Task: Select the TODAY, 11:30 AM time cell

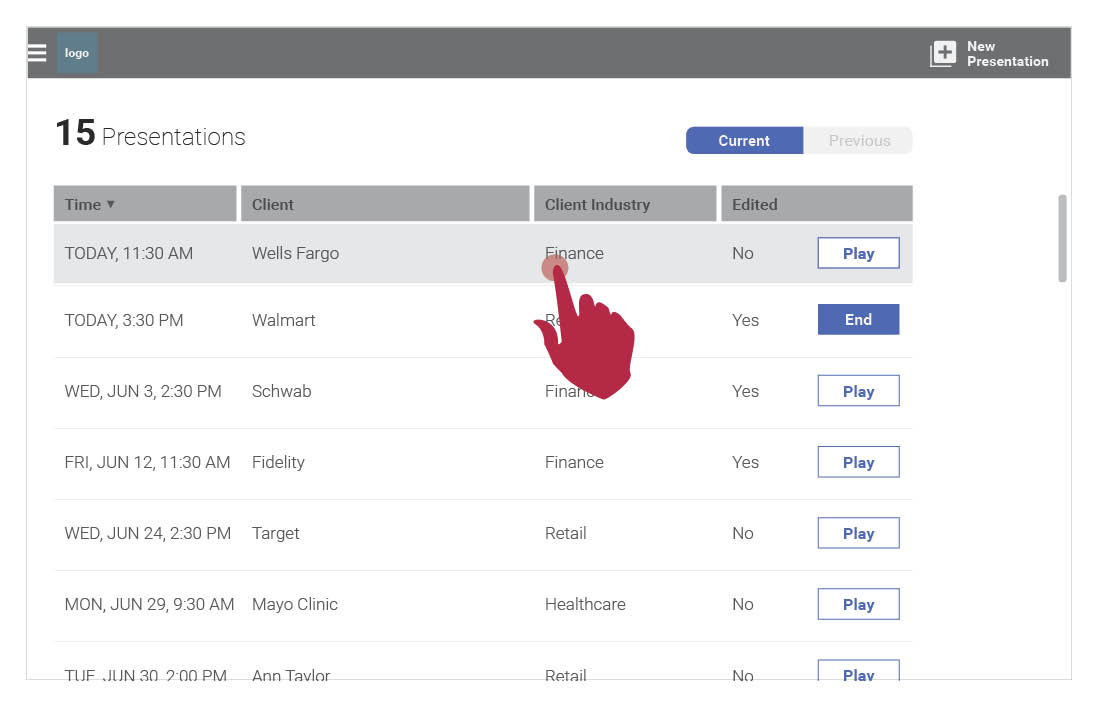Action: tap(128, 253)
